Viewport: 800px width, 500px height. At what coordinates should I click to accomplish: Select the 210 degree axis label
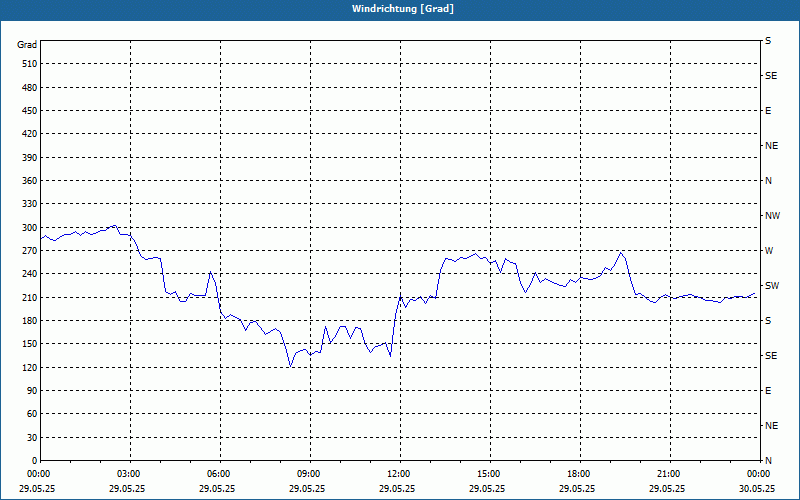click(29, 297)
